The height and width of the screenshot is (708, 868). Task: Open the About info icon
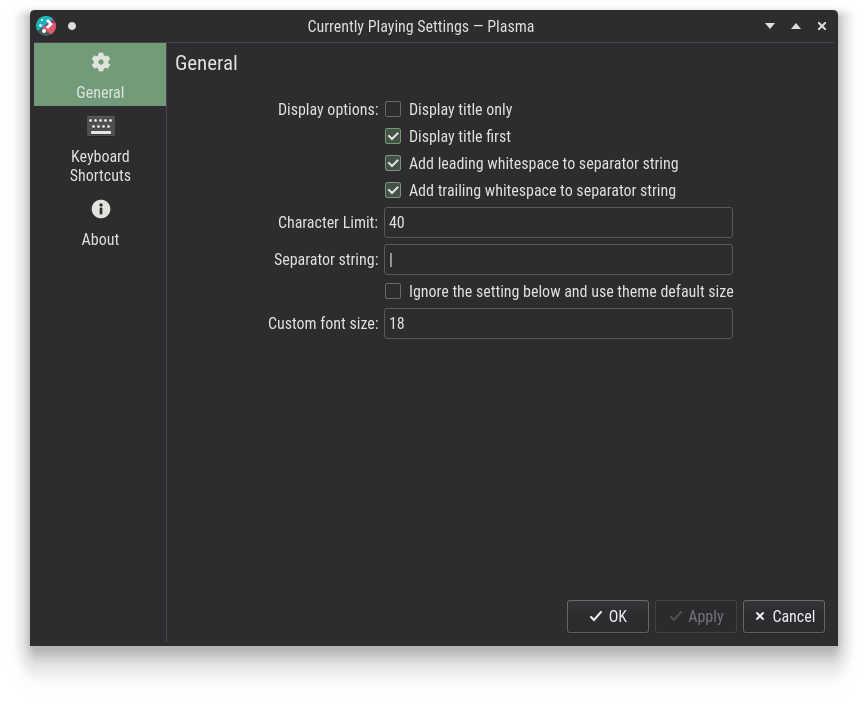click(x=100, y=209)
